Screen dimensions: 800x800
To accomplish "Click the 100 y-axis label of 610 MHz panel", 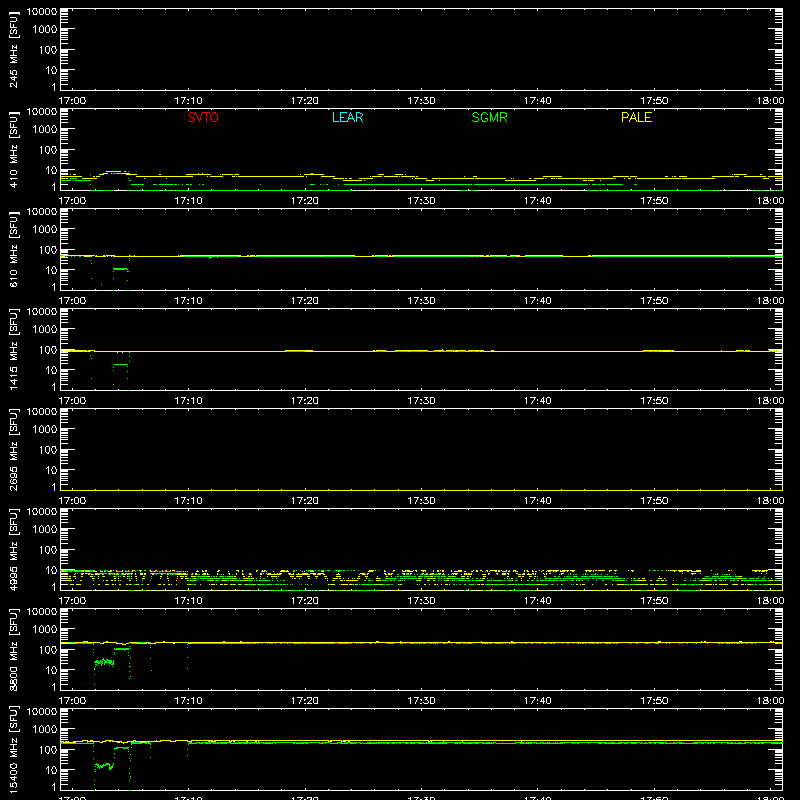I will coord(48,250).
